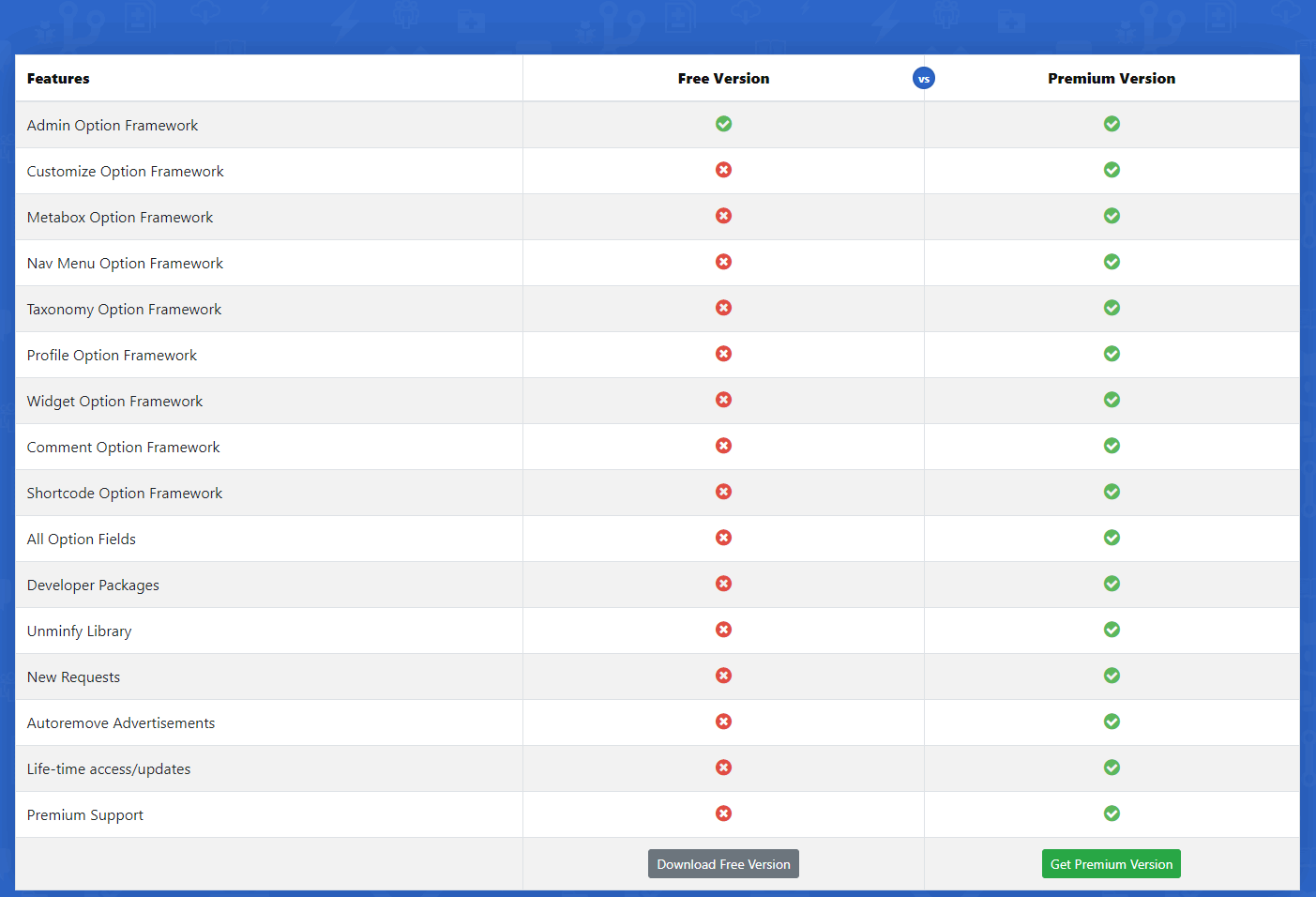Select the All Option Fields label
Viewport: 1316px width, 897px height.
tap(82, 540)
